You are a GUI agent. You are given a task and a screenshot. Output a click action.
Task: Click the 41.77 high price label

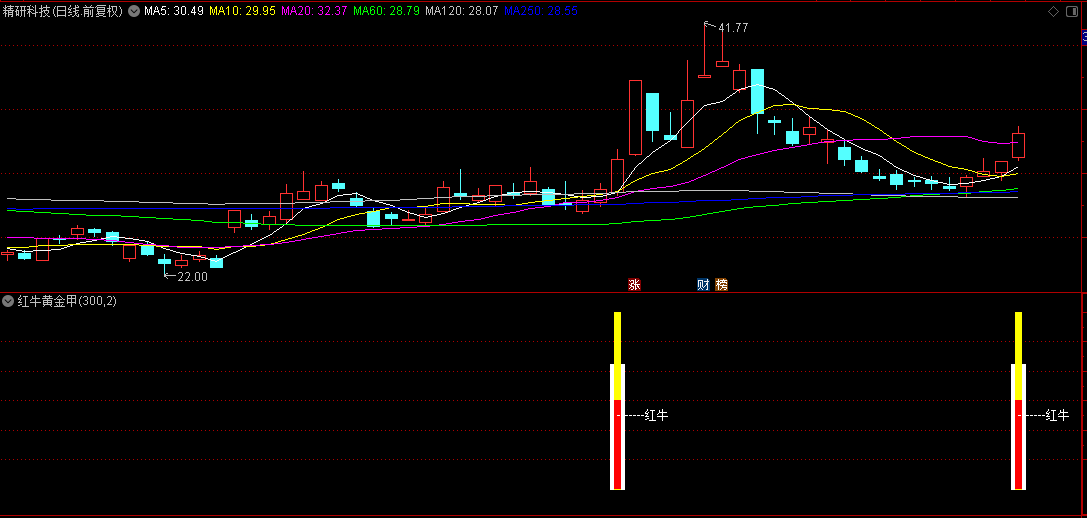pos(733,28)
